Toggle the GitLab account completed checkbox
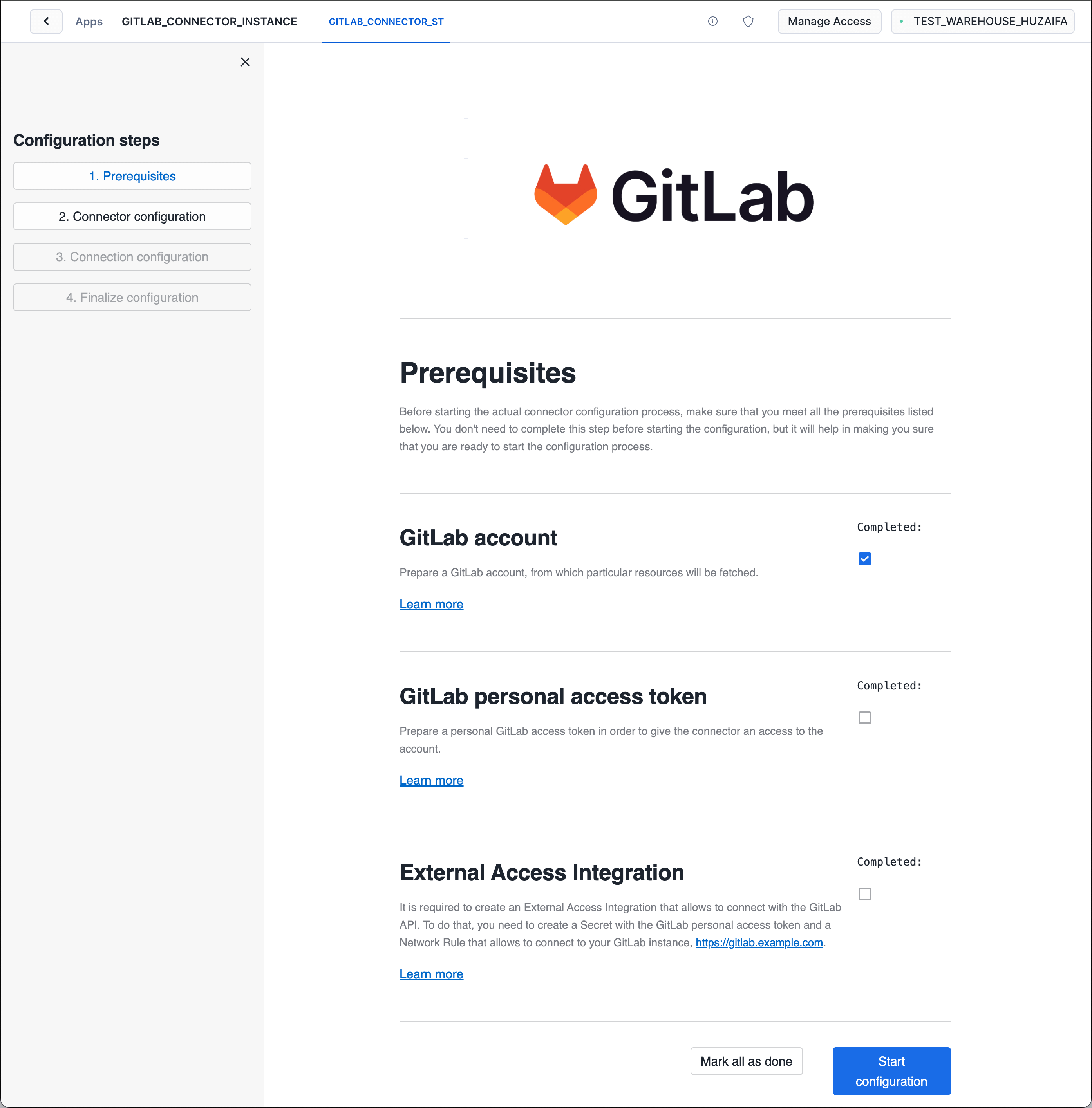Viewport: 1092px width, 1108px height. coord(864,558)
